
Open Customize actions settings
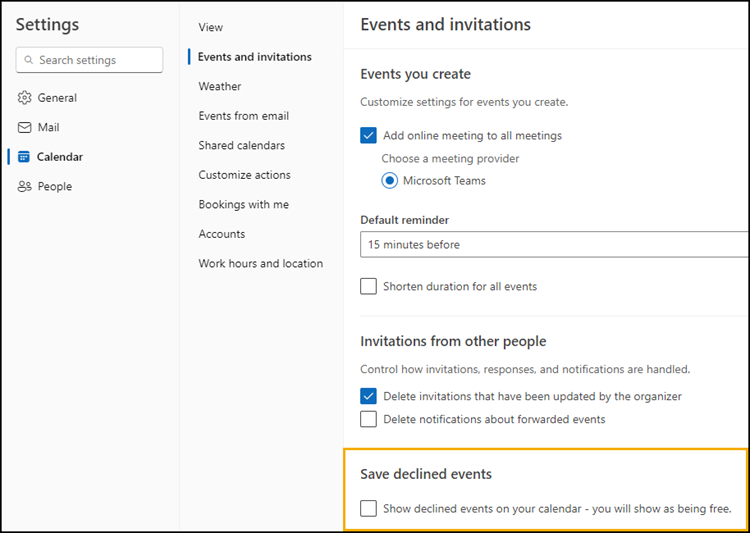(x=244, y=175)
